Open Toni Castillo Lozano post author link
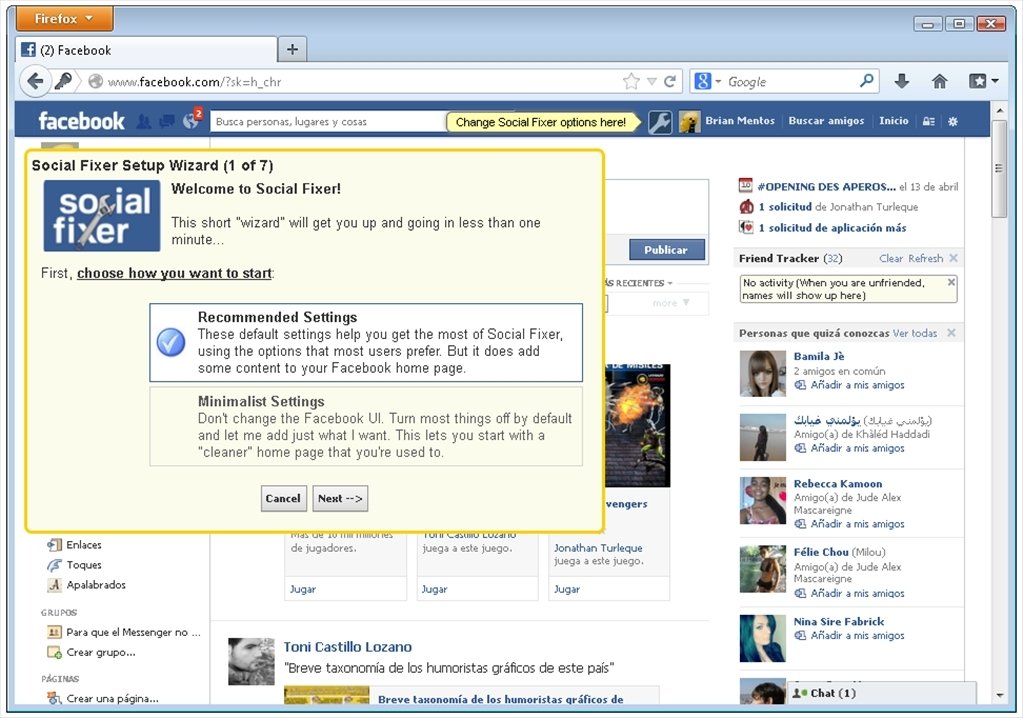This screenshot has height=718, width=1023. click(347, 647)
